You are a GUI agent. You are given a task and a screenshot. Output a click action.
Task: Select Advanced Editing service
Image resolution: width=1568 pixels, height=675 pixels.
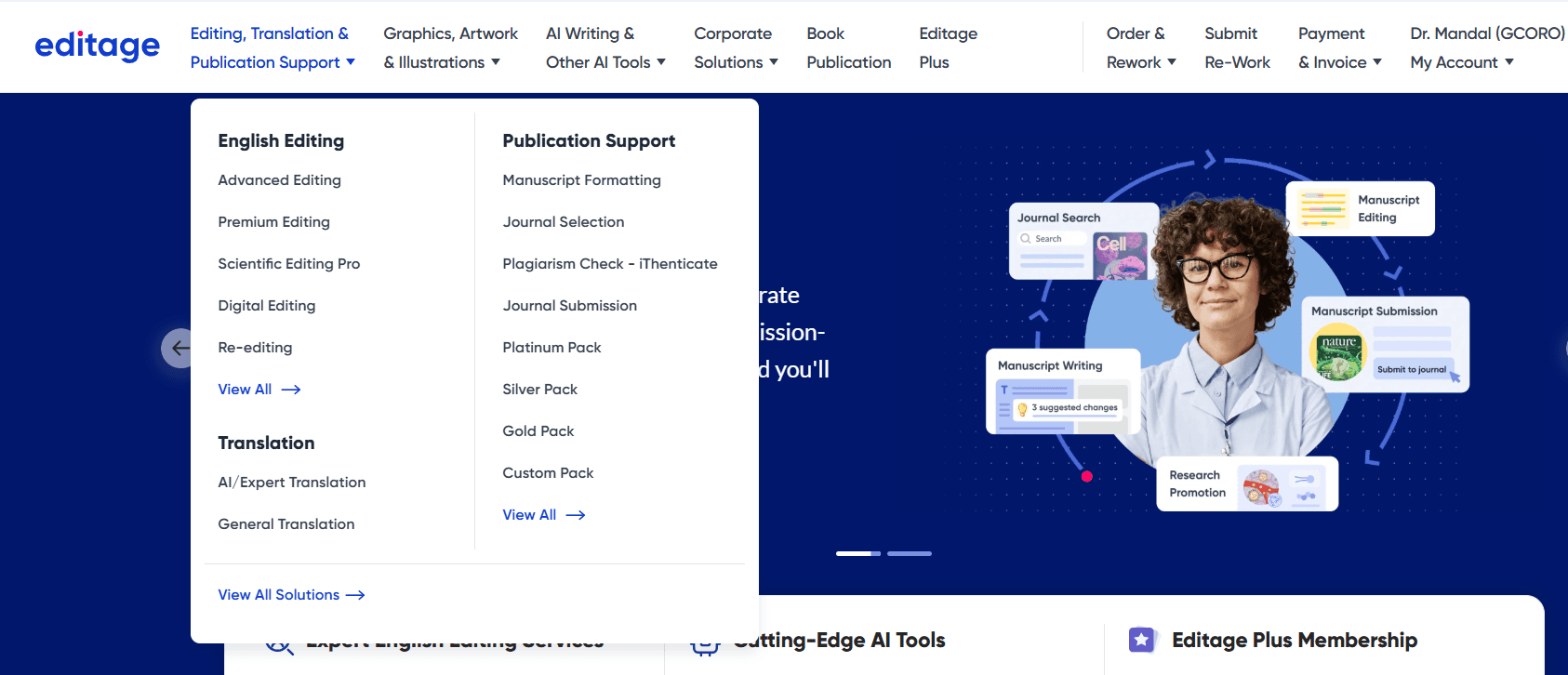pos(280,180)
